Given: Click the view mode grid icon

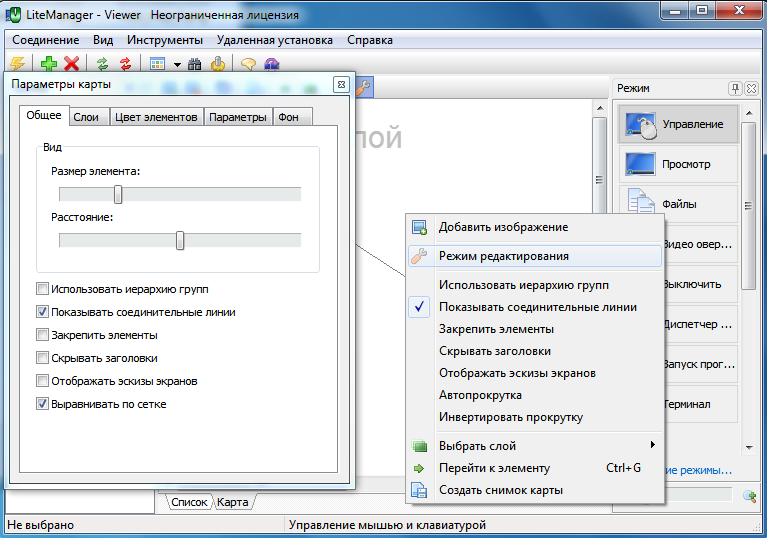Looking at the screenshot, I should (157, 64).
